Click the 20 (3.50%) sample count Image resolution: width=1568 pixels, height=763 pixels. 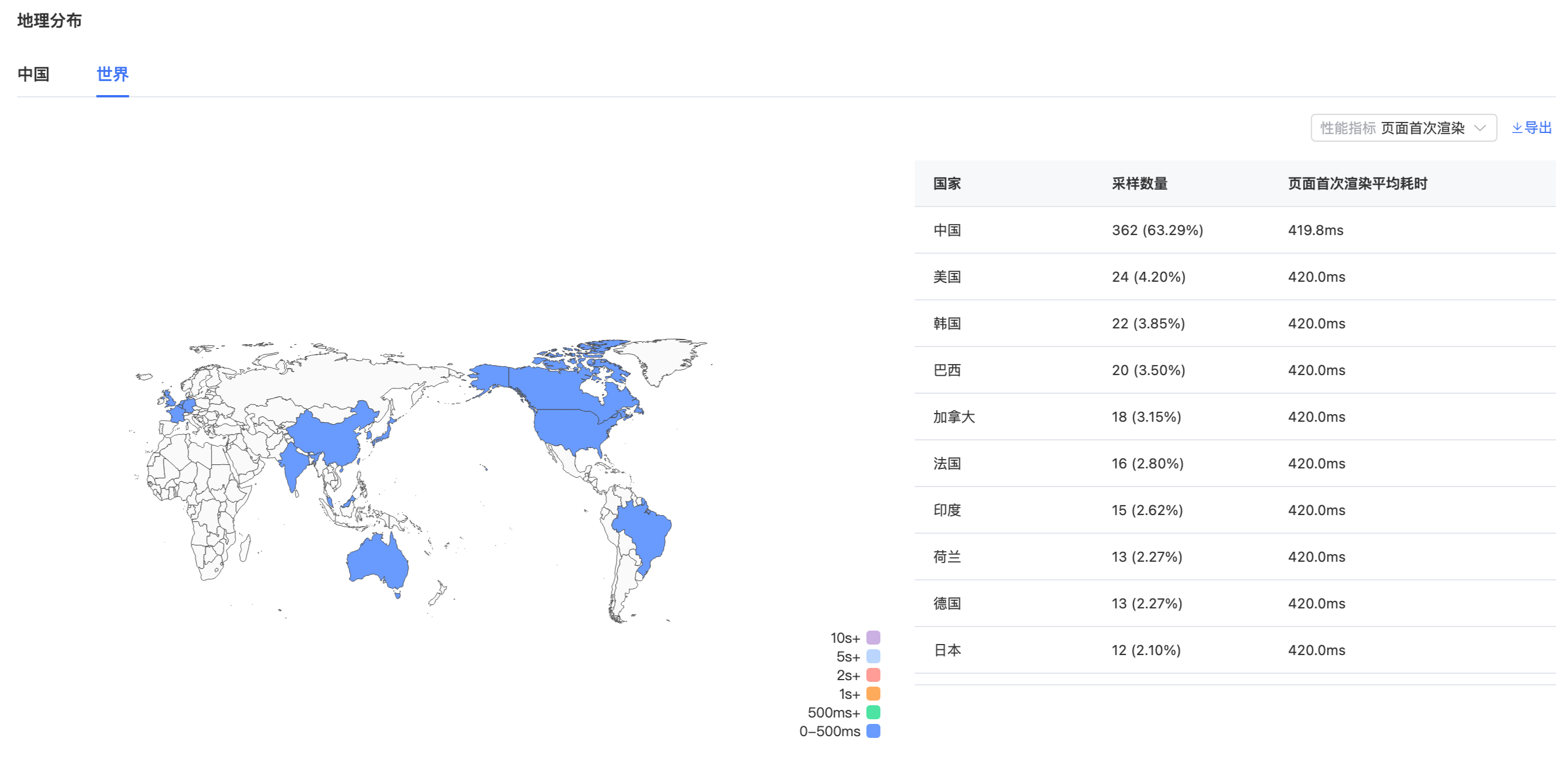click(x=1149, y=370)
